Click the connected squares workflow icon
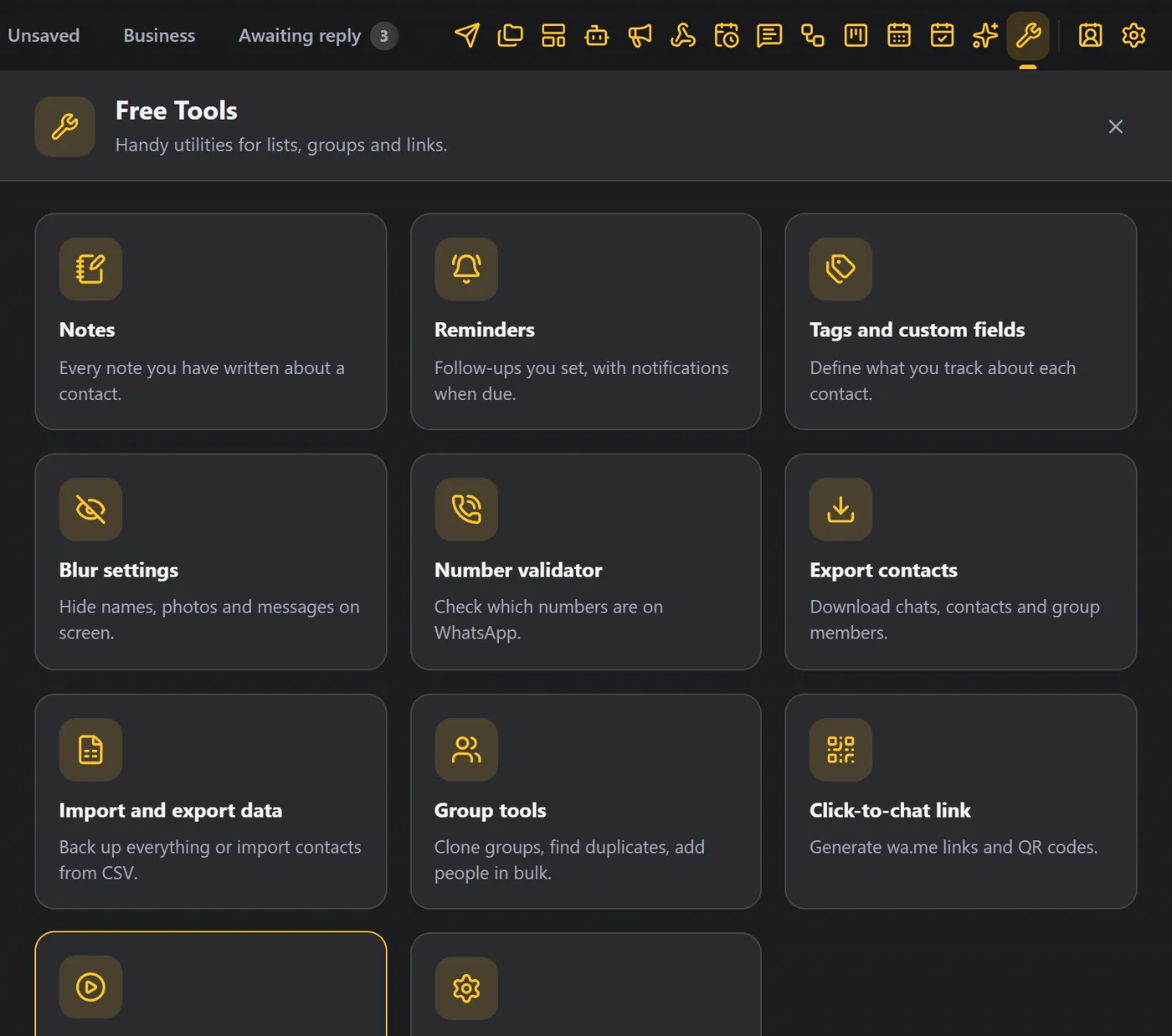Image resolution: width=1172 pixels, height=1036 pixels. (x=813, y=35)
